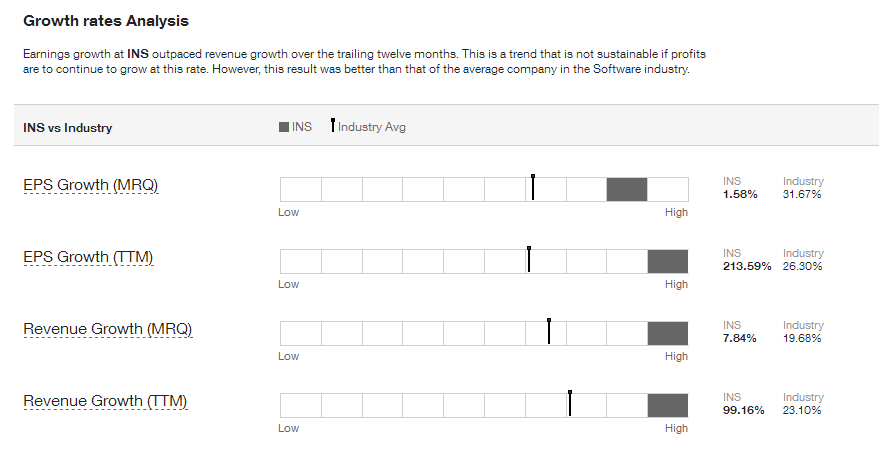This screenshot has height=462, width=879.
Task: Open the EPS Growth (TTM) definition link
Action: pos(88,257)
